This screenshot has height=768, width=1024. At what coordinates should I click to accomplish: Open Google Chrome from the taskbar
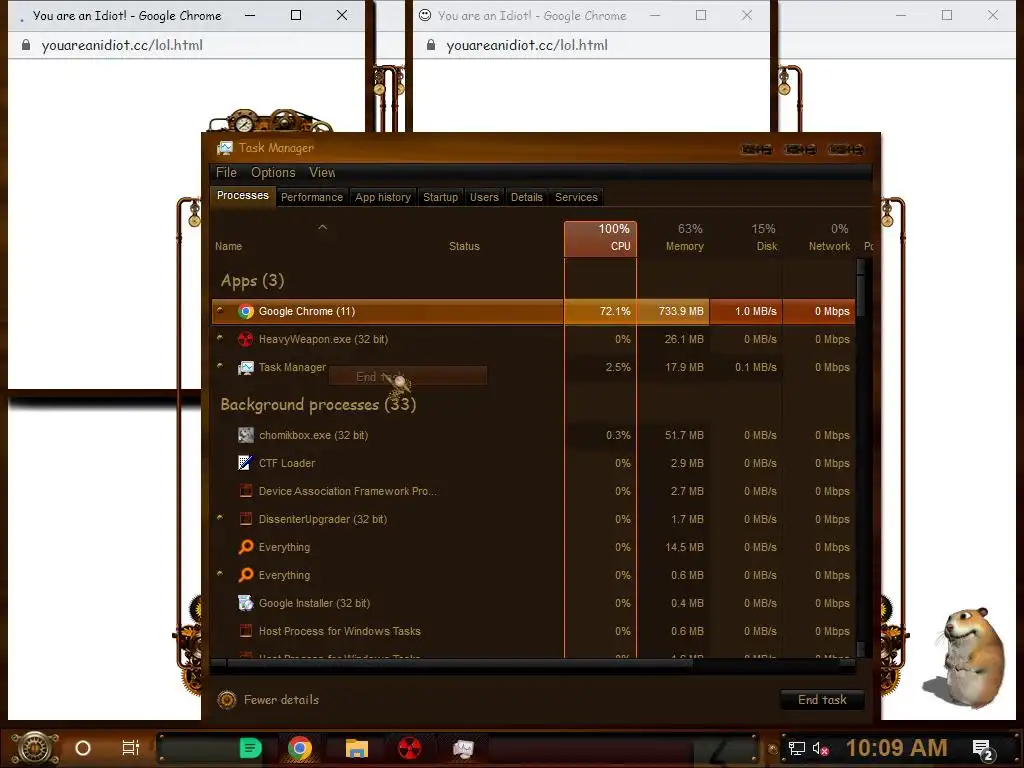(300, 748)
